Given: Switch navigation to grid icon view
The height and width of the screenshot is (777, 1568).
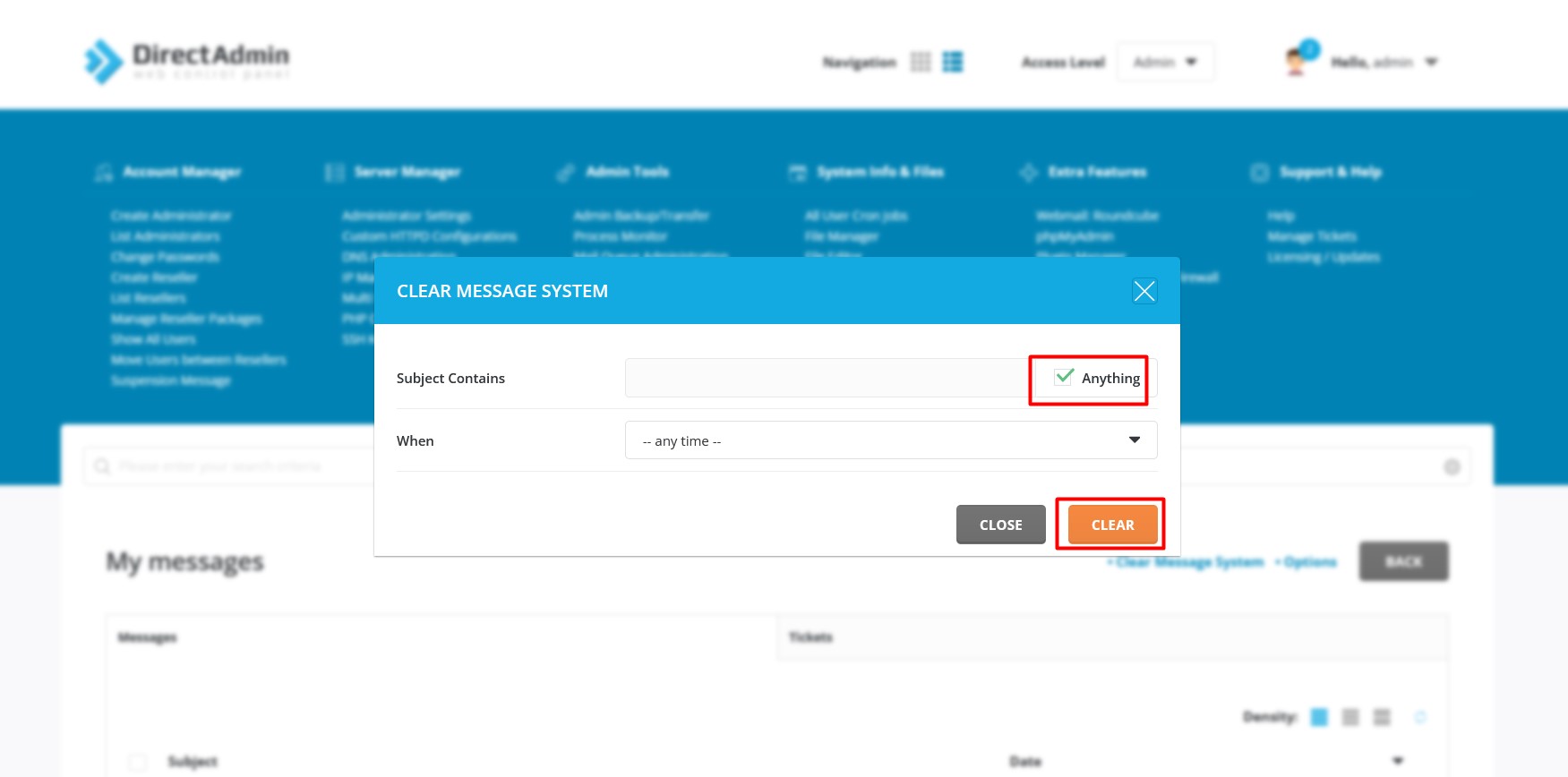Looking at the screenshot, I should point(921,62).
